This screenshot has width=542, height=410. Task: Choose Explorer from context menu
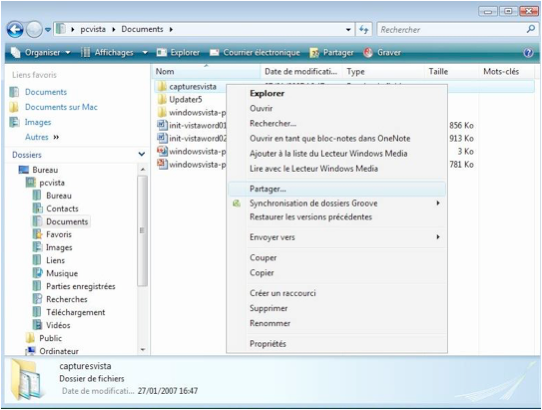point(337,93)
